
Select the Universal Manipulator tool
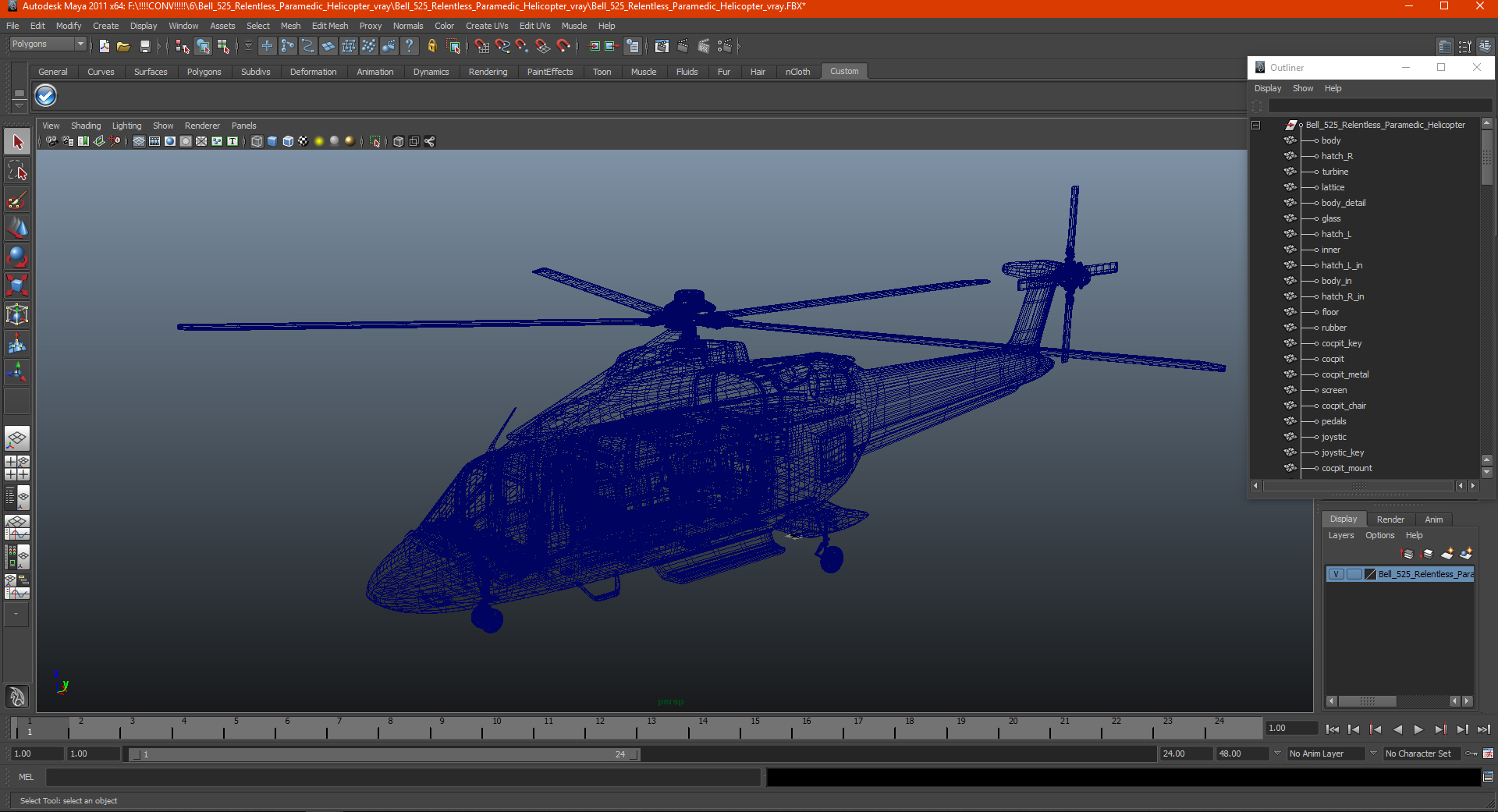[x=17, y=314]
